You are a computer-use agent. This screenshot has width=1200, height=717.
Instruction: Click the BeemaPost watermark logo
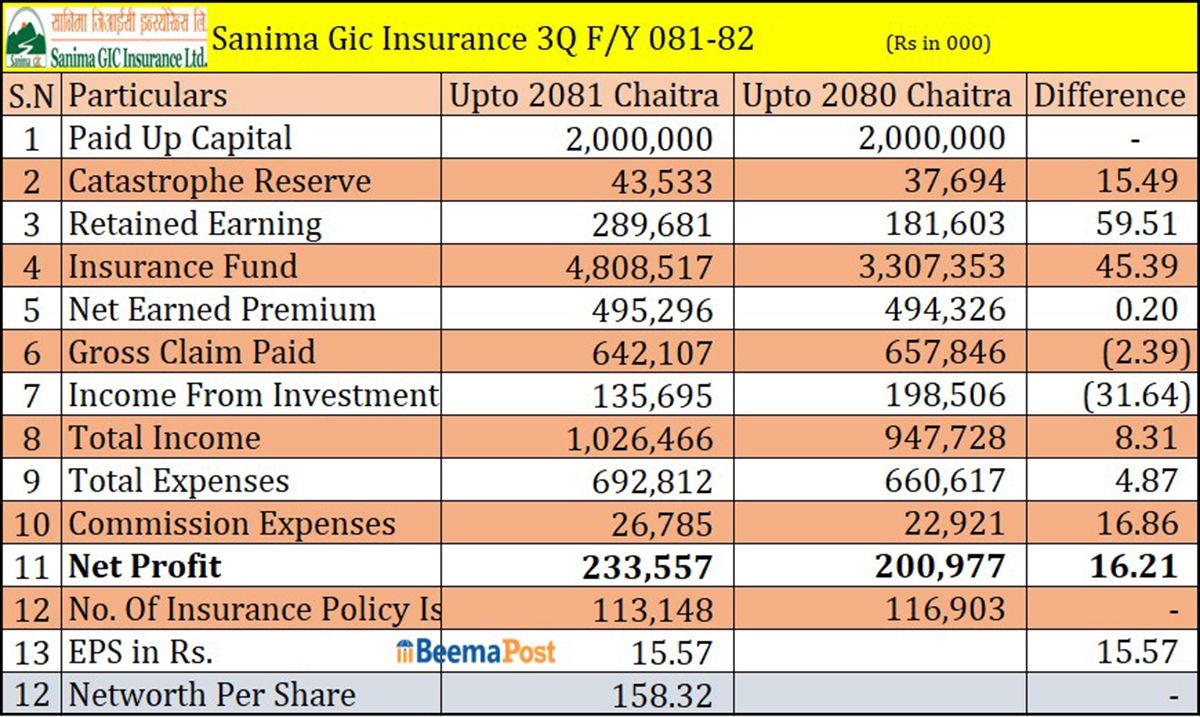click(476, 652)
